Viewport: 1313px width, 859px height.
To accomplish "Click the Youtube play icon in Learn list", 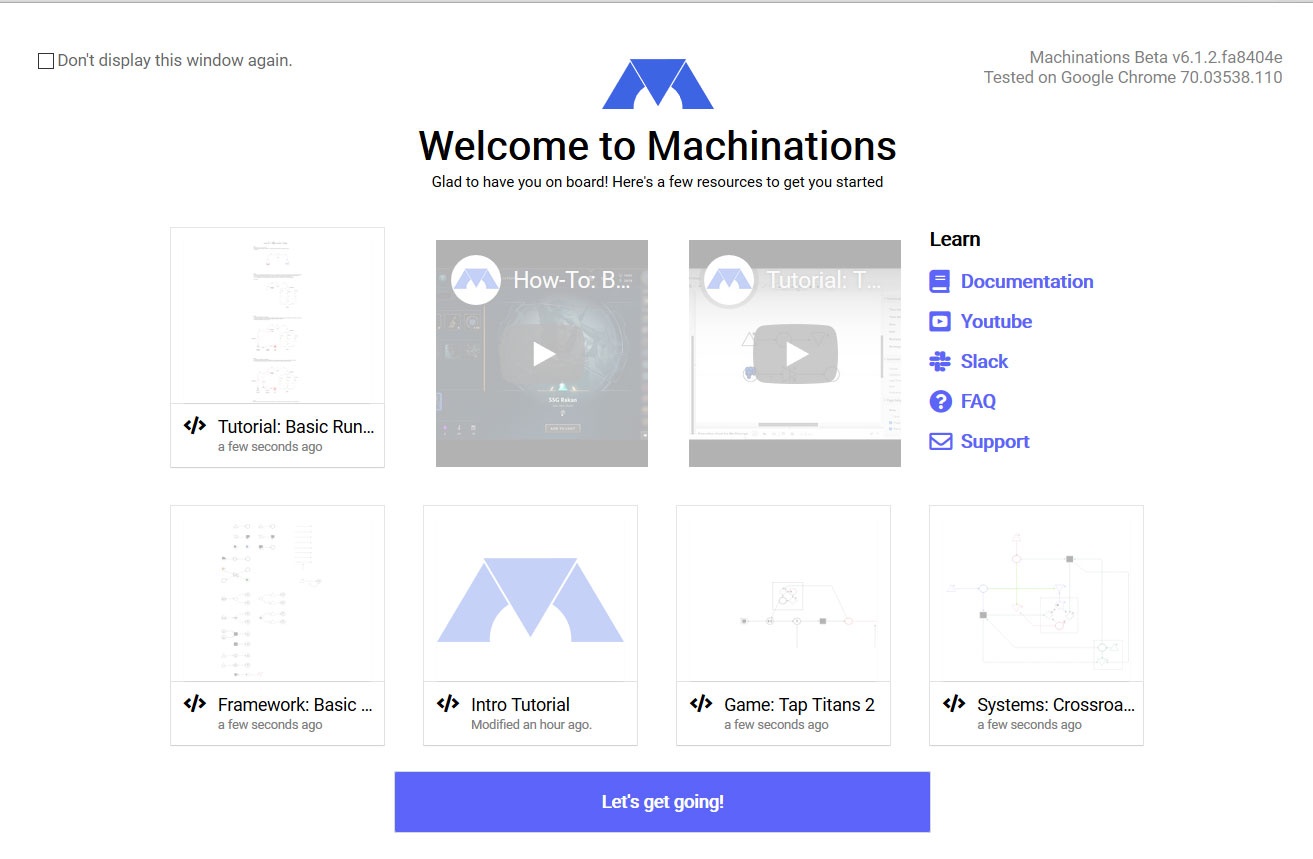I will (940, 322).
